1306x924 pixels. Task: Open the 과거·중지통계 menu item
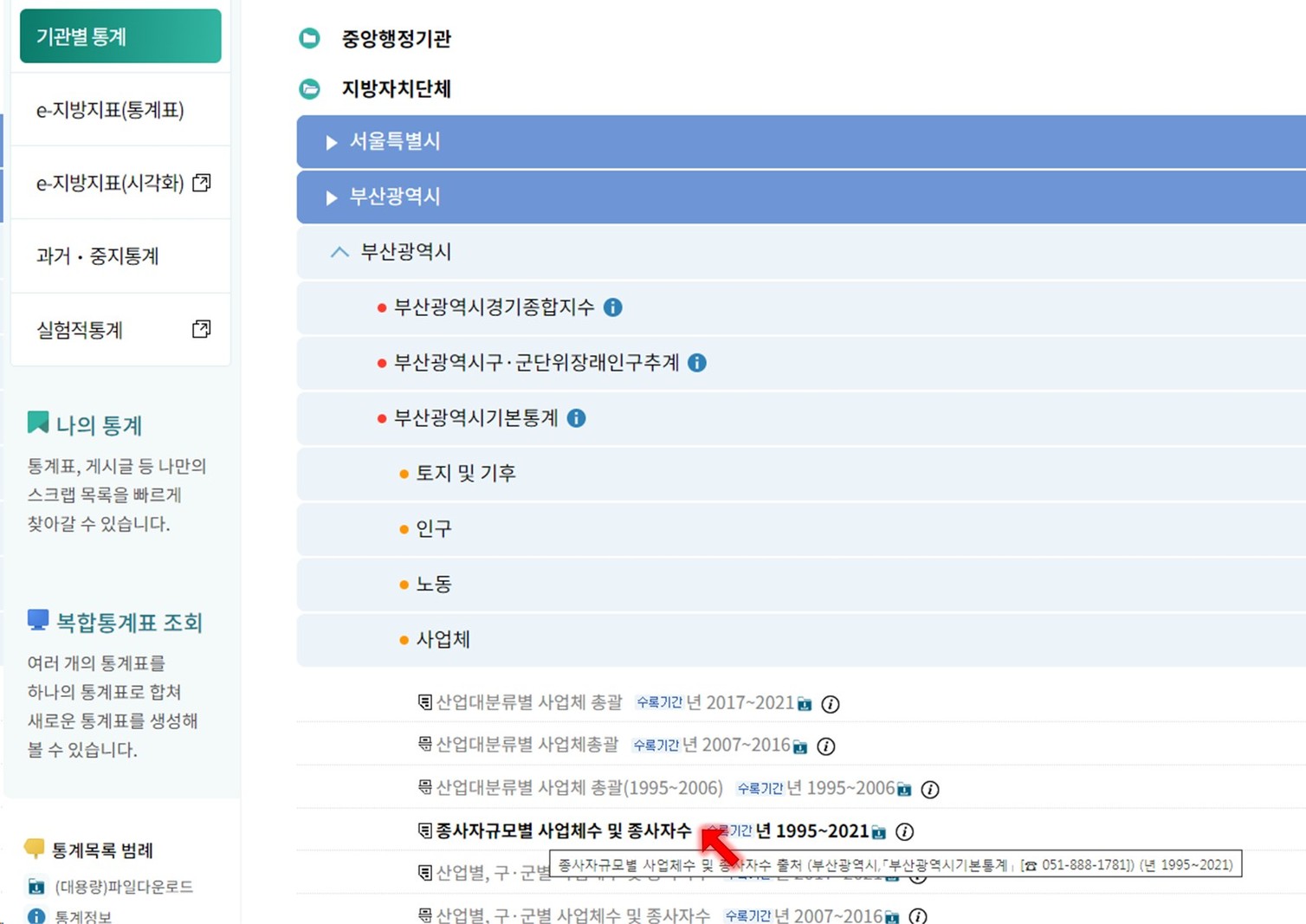pos(120,256)
